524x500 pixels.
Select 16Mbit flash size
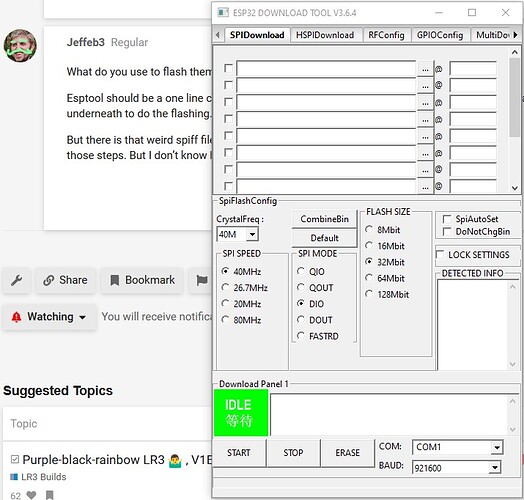(369, 245)
